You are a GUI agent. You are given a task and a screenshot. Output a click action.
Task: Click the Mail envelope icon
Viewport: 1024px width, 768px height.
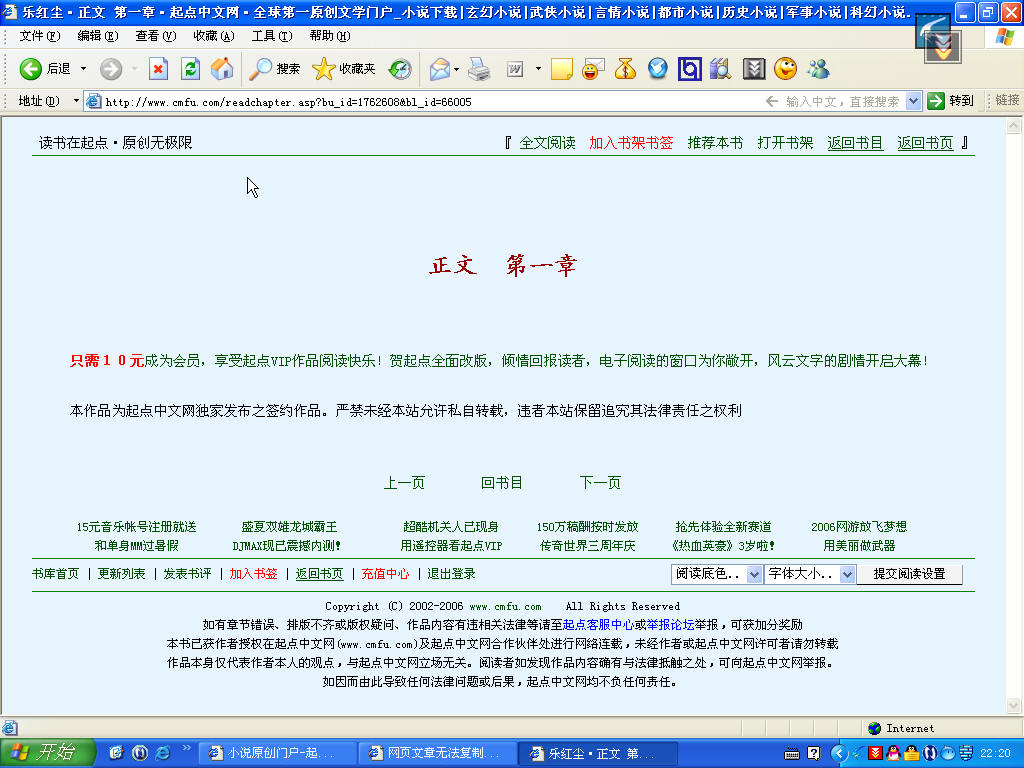pyautogui.click(x=439, y=69)
